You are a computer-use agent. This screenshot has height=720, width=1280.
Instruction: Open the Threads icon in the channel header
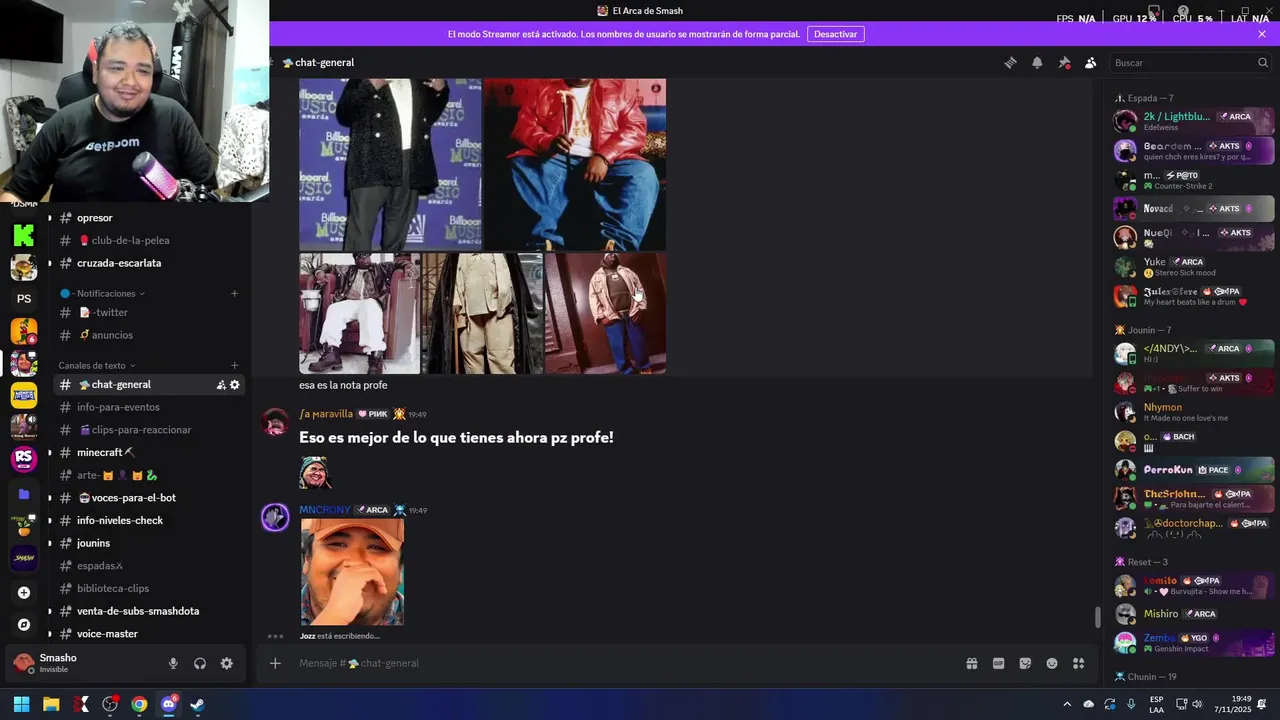1010,62
